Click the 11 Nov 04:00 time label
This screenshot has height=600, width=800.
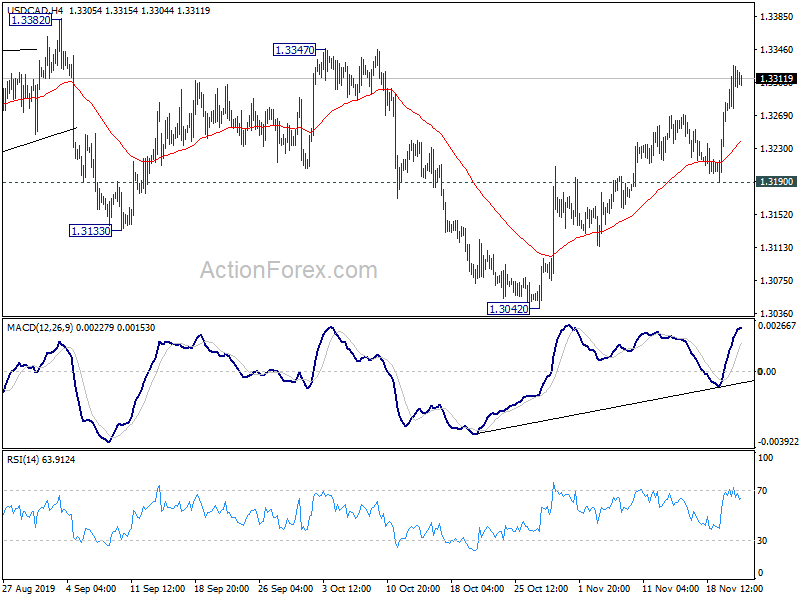[x=670, y=588]
